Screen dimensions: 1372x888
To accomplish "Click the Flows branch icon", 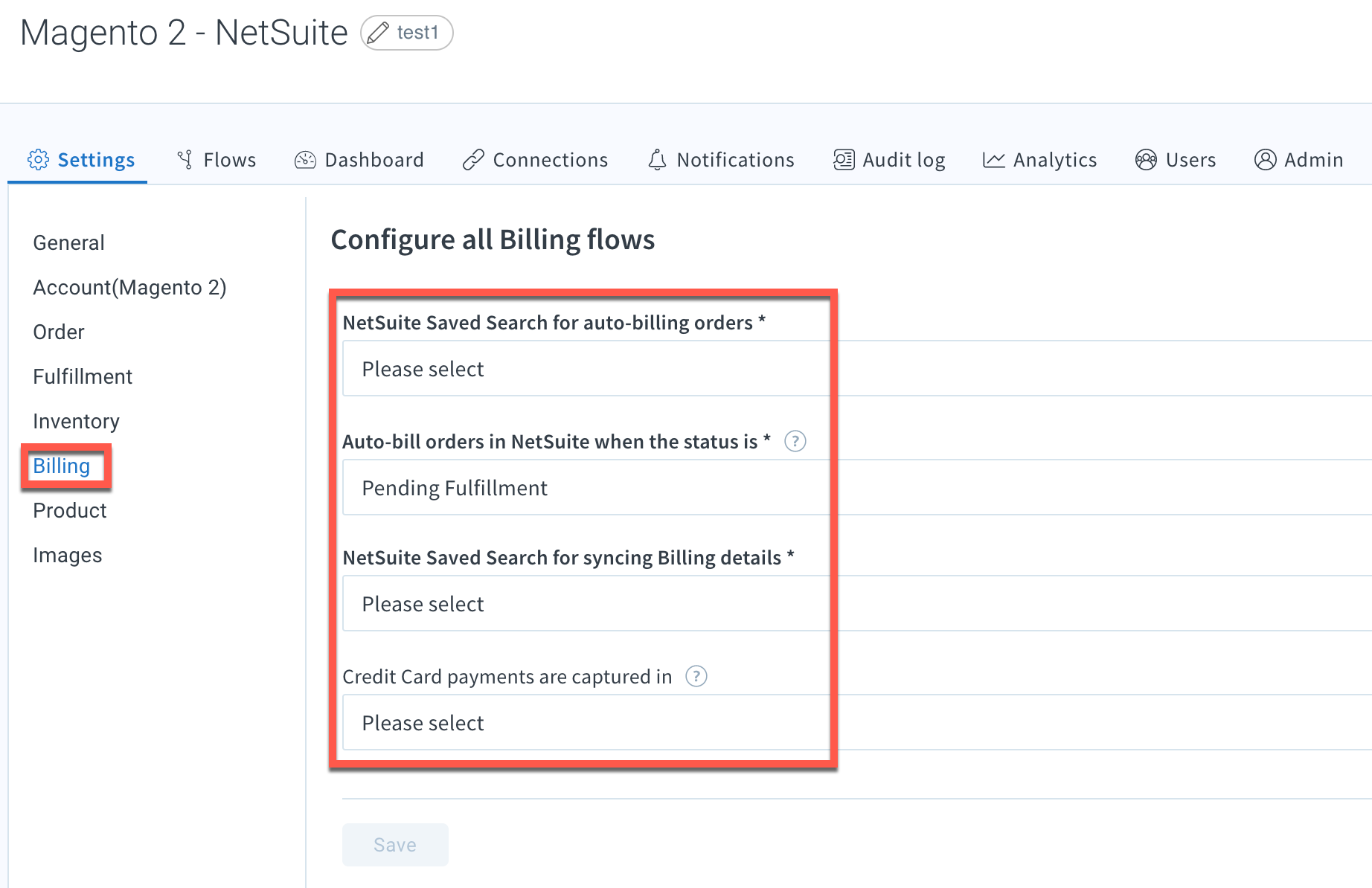I will [x=185, y=160].
